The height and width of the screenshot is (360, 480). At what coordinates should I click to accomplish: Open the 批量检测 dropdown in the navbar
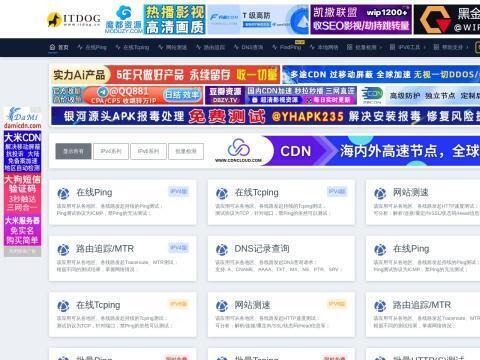tap(364, 47)
